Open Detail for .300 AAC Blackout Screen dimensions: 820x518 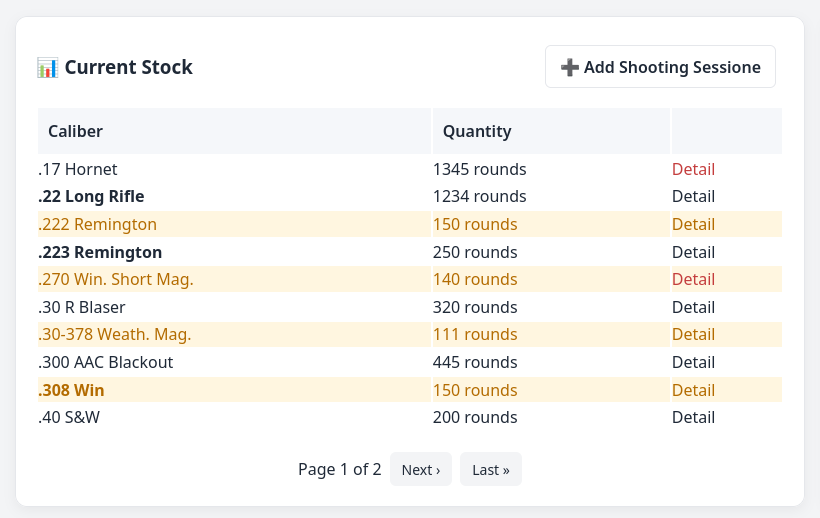point(693,362)
